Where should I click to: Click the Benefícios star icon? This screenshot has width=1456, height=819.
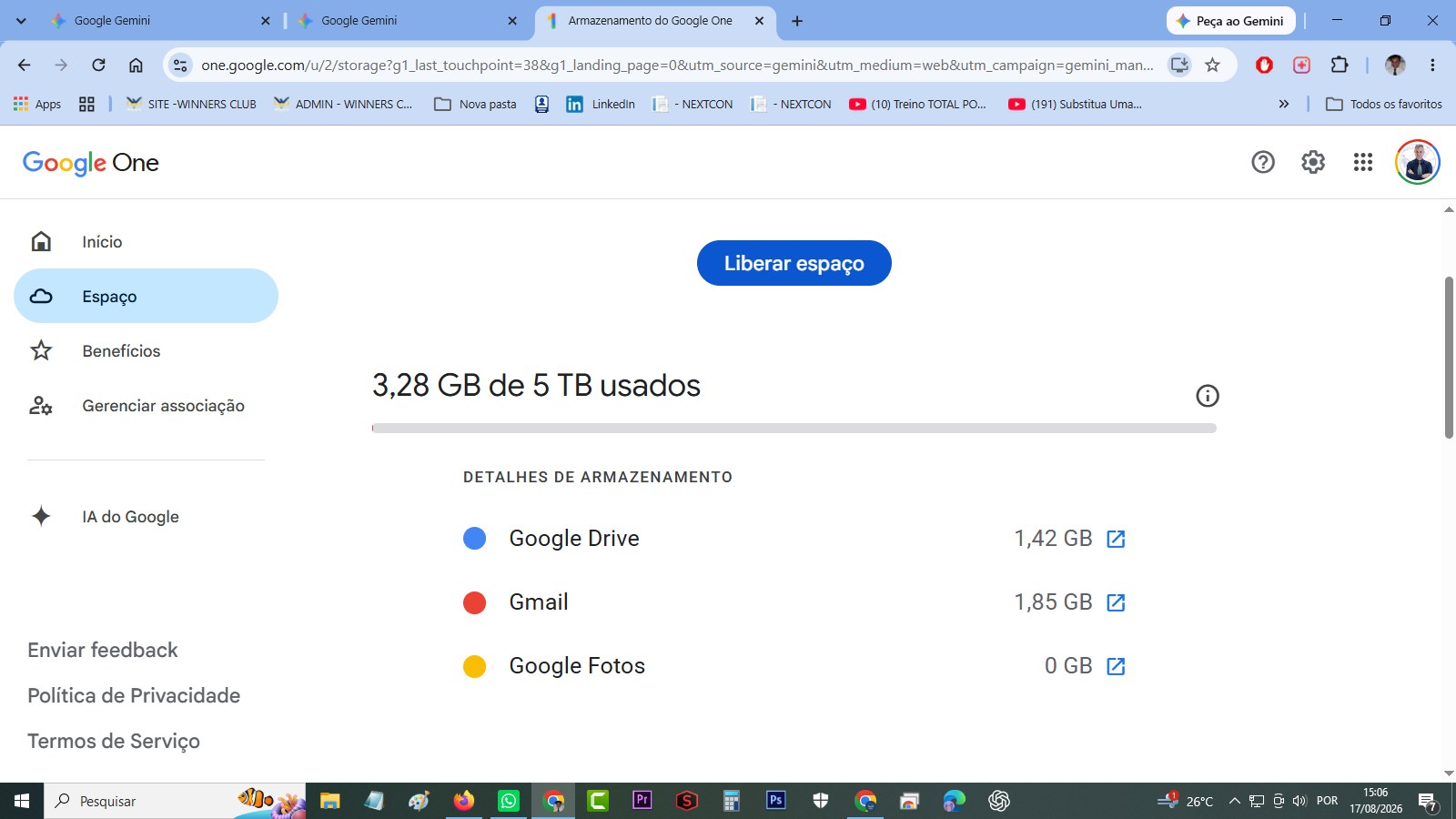(41, 350)
